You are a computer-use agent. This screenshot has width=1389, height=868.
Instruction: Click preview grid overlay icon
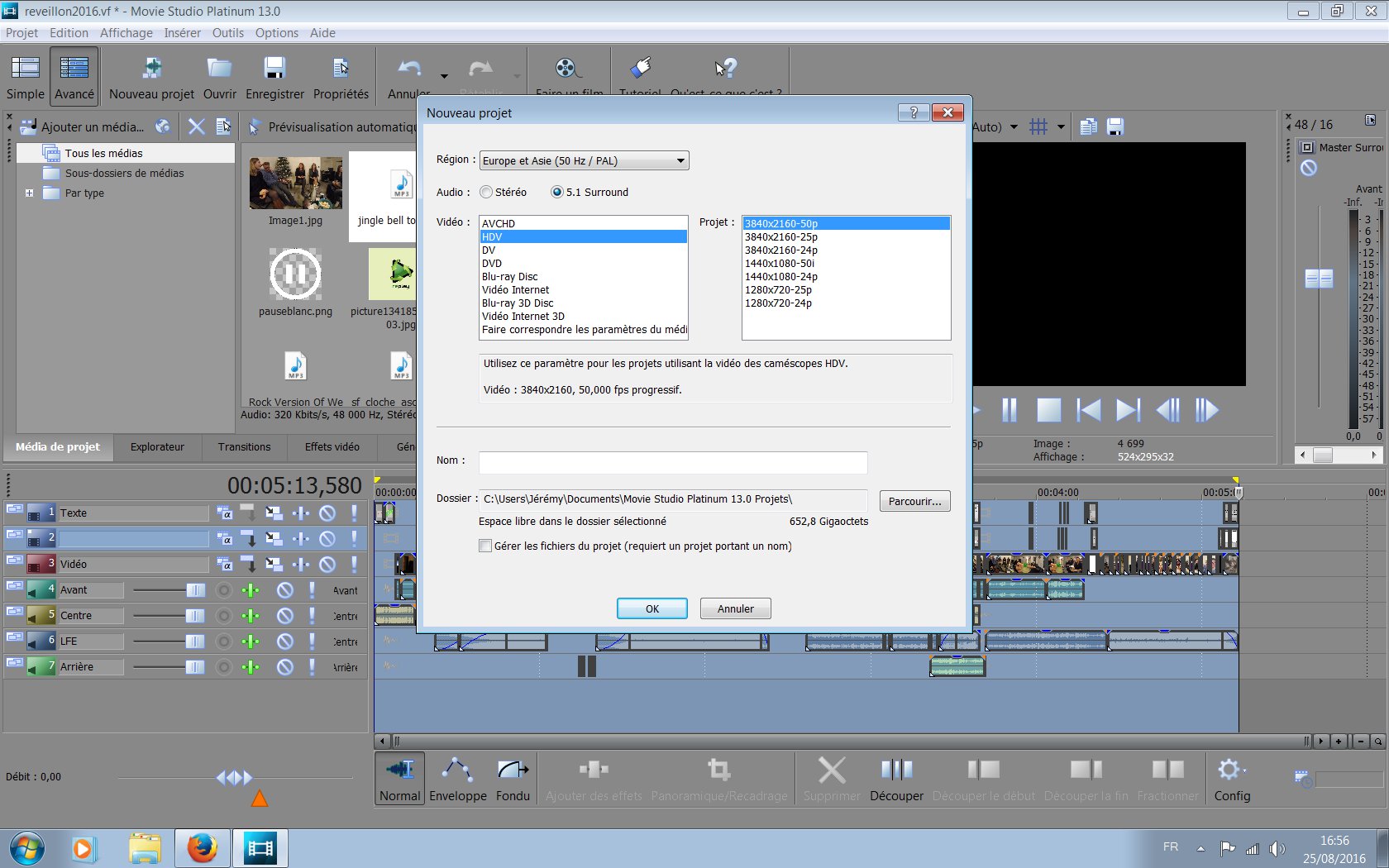(1038, 126)
